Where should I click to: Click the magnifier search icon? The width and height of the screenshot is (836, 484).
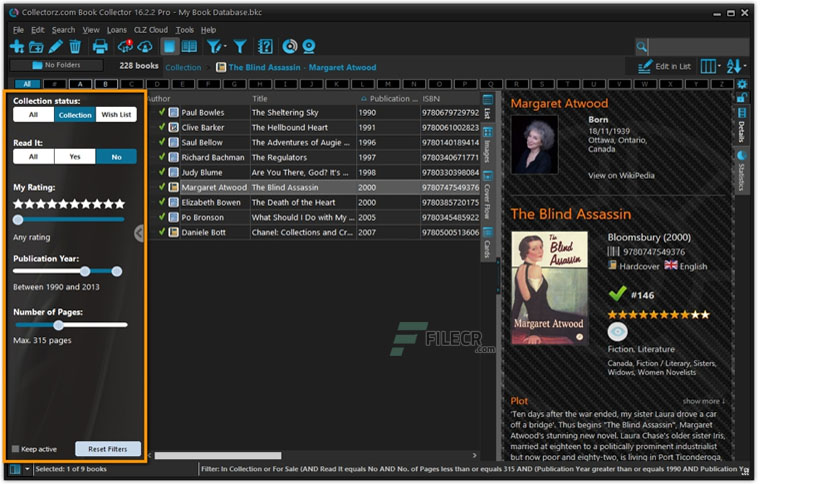pos(642,47)
